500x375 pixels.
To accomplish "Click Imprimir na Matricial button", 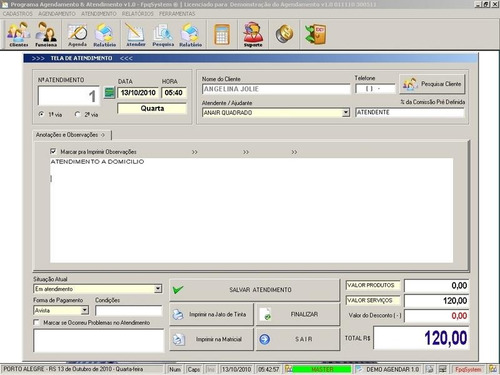I will click(211, 339).
